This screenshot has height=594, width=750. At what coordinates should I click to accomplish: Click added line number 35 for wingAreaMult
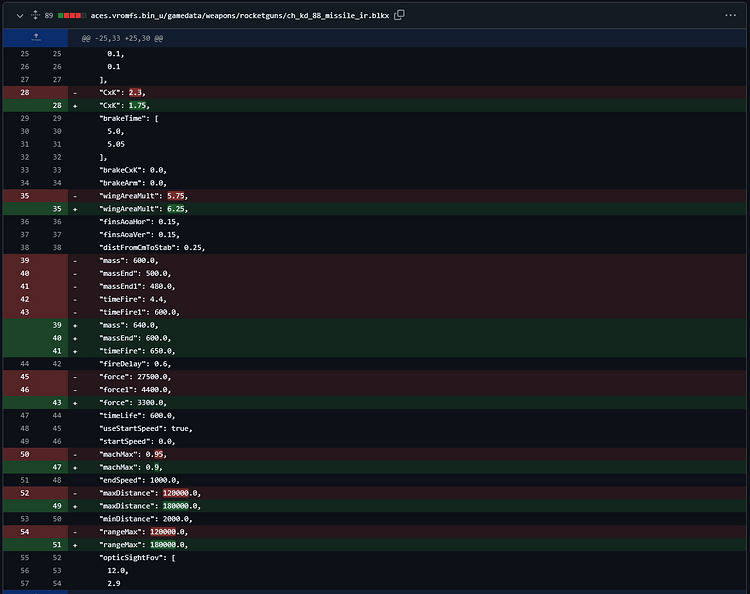tap(56, 209)
